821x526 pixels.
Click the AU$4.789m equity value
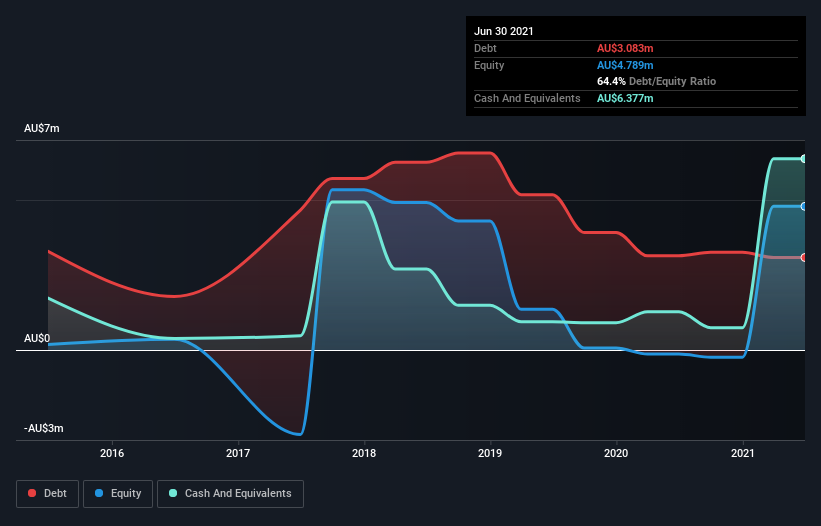coord(625,65)
